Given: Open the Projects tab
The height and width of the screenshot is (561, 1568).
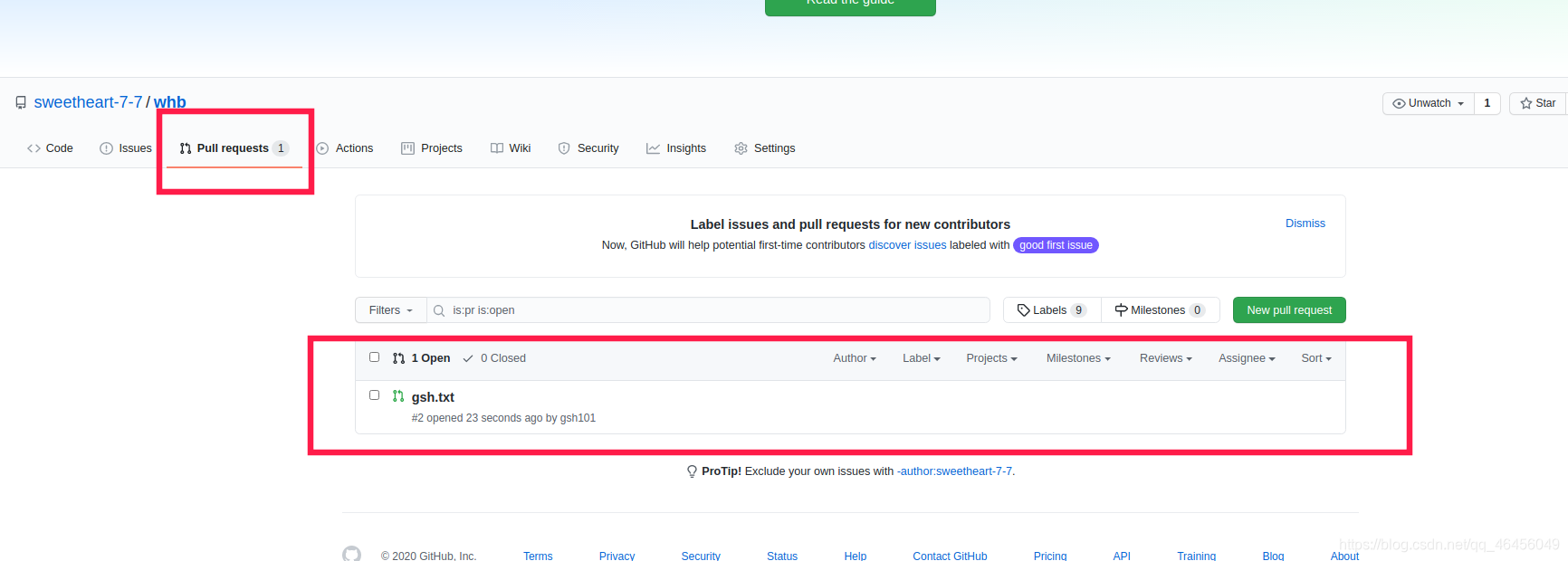Looking at the screenshot, I should pyautogui.click(x=432, y=148).
